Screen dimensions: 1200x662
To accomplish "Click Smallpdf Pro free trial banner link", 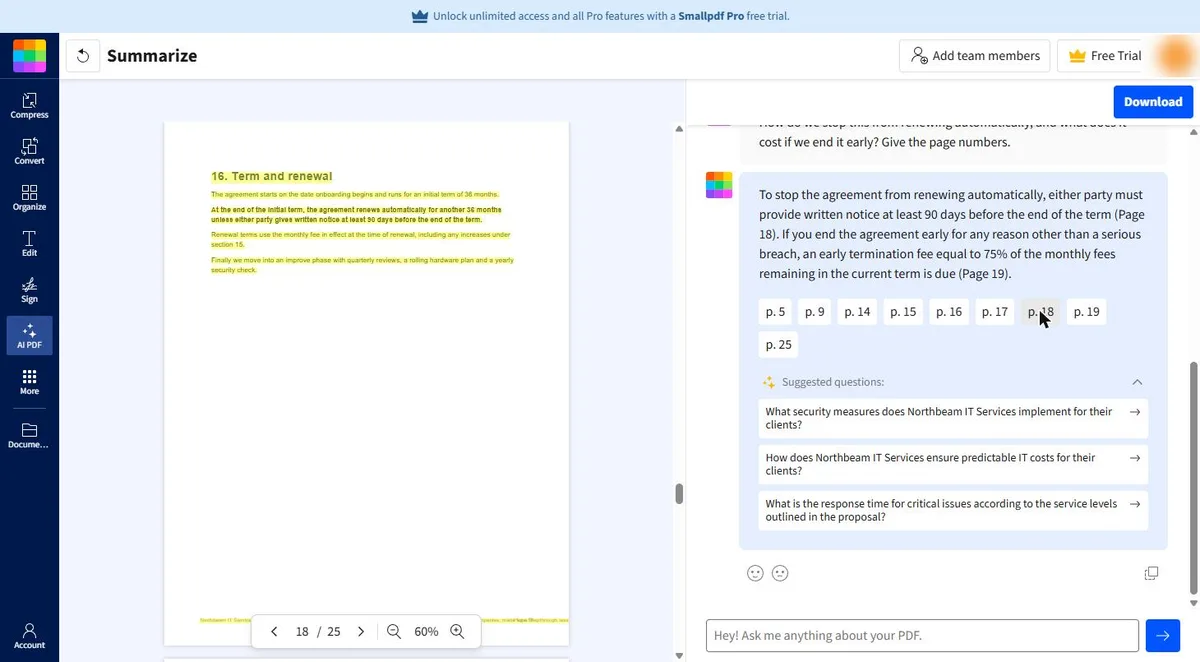I will pos(733,16).
